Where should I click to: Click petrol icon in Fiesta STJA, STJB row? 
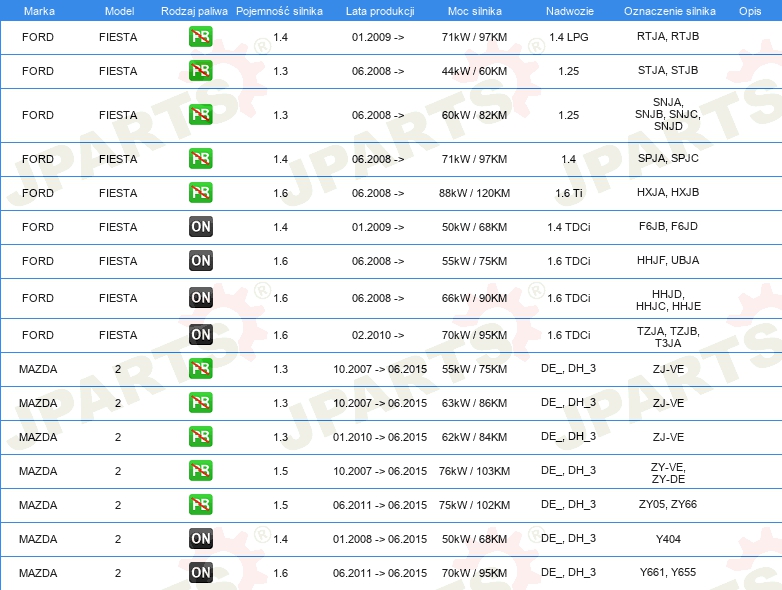(200, 71)
